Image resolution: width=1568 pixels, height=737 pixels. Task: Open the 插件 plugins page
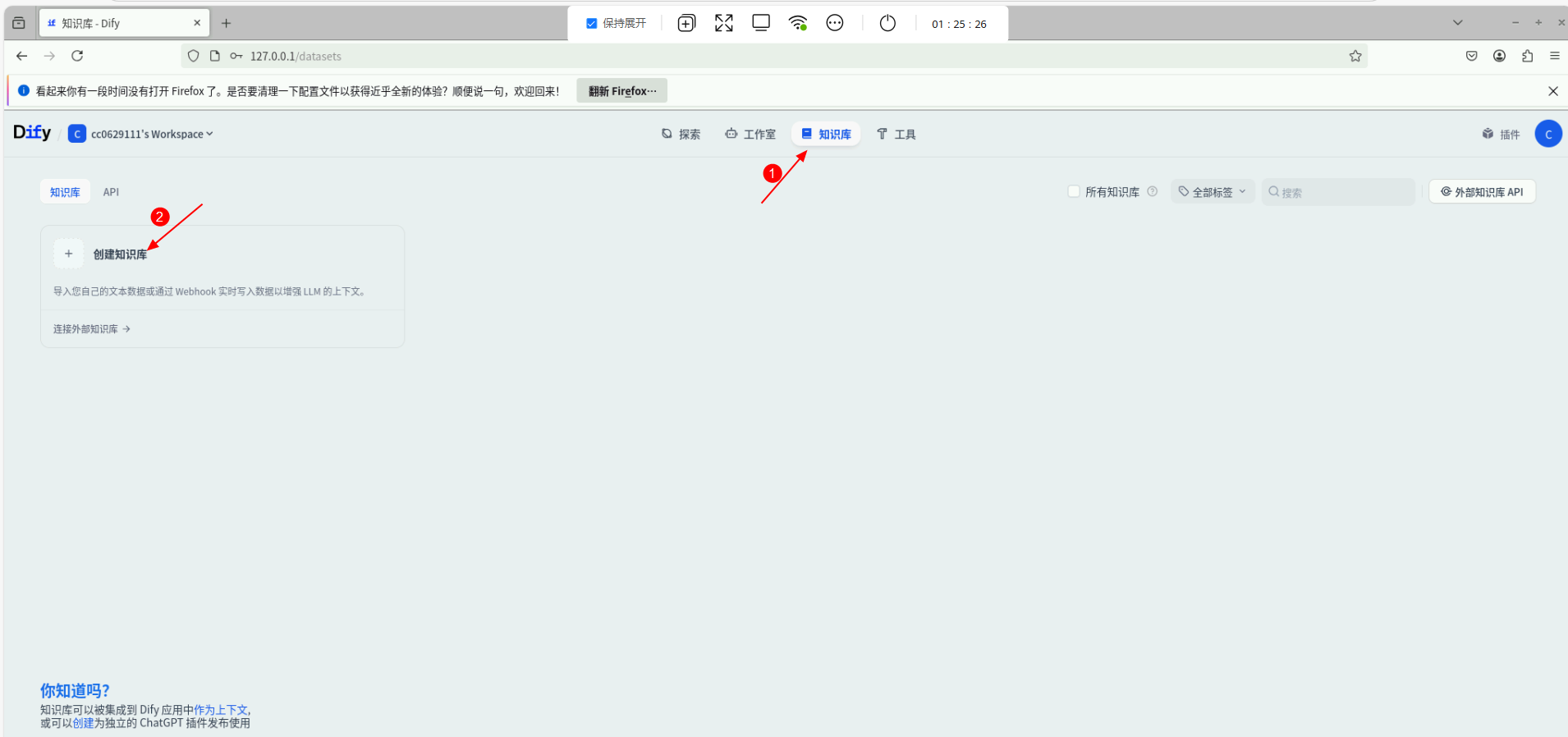point(1501,134)
